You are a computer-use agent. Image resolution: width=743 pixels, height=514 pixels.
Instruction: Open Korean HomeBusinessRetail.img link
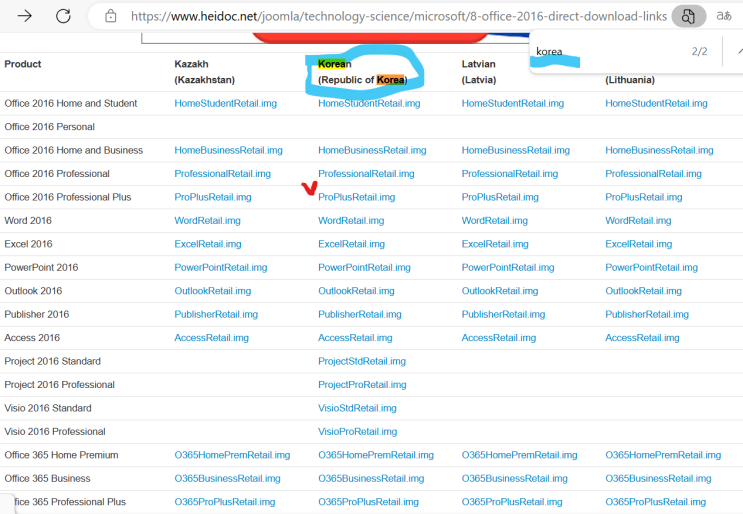coord(372,150)
